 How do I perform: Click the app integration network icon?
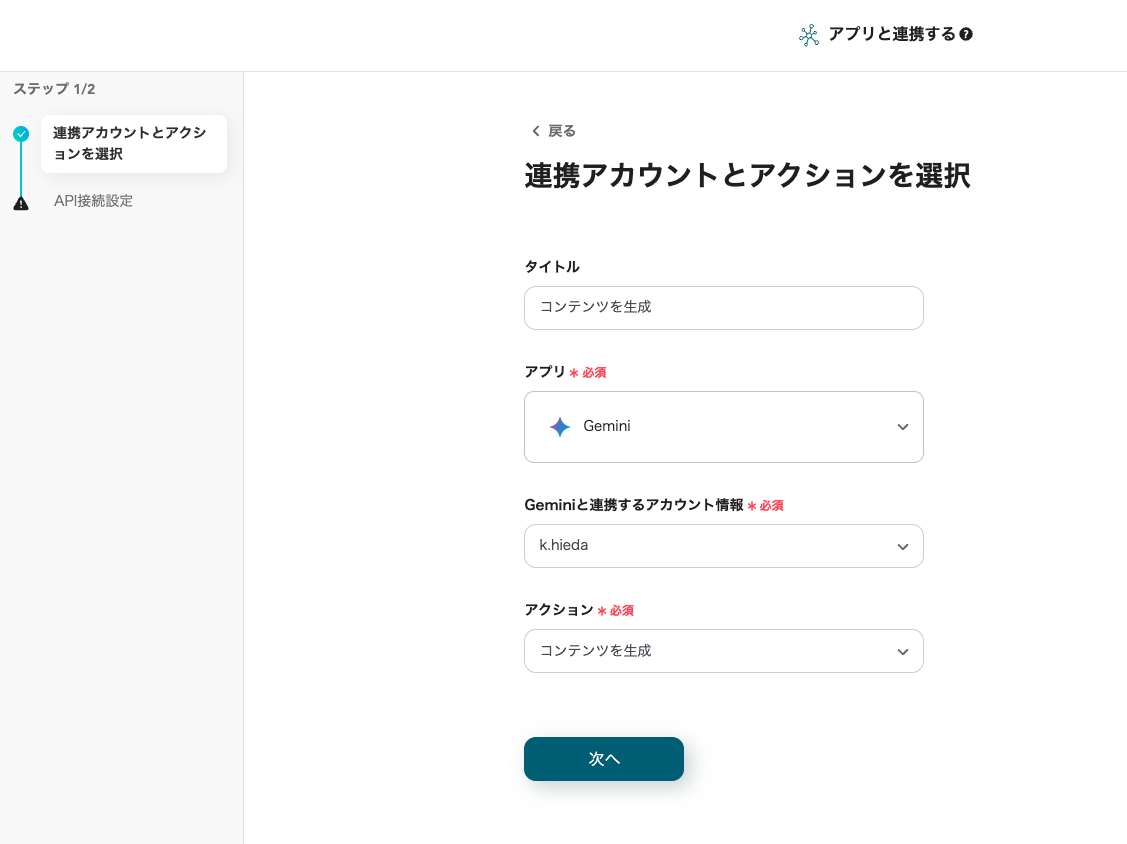point(809,35)
